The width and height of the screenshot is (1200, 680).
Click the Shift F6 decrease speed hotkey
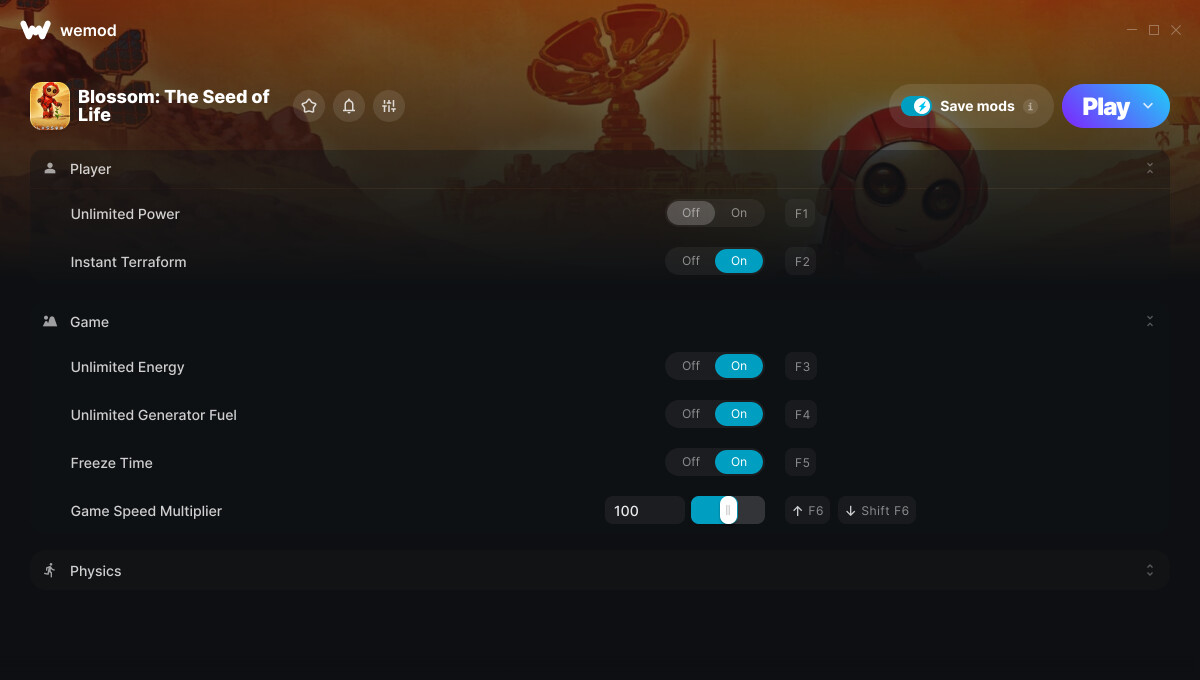(877, 511)
